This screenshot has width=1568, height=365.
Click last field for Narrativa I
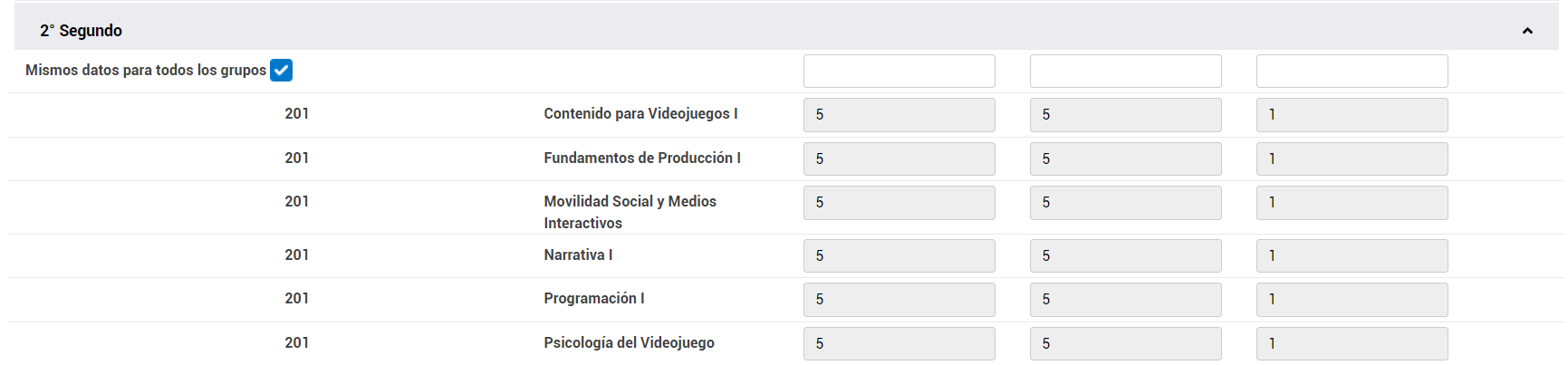point(1352,255)
